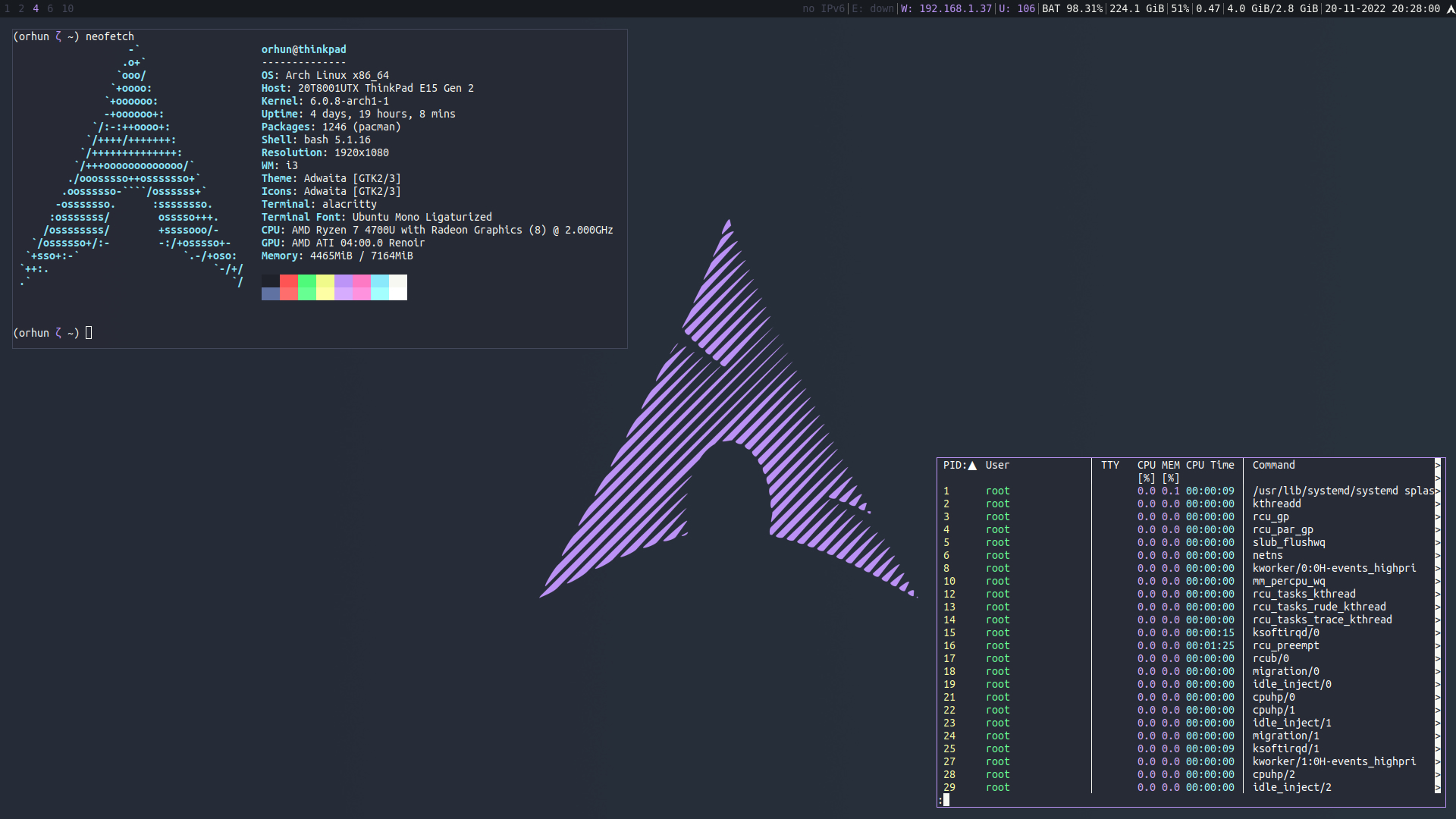Click the 'E: down' ethernet status
Screen dimensions: 1456x819
[873, 9]
